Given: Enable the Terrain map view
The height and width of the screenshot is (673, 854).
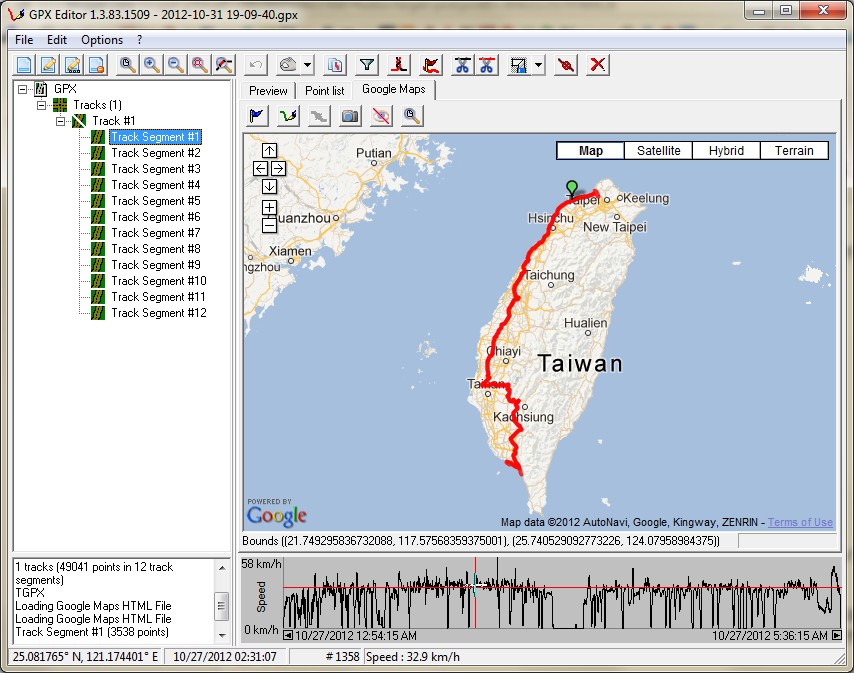Looking at the screenshot, I should (794, 150).
